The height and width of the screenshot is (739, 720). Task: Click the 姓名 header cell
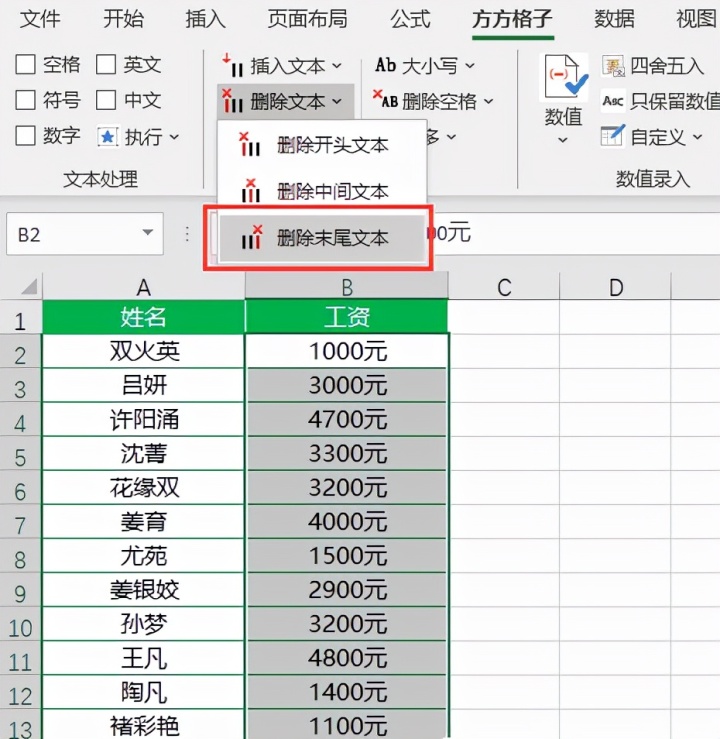[144, 316]
